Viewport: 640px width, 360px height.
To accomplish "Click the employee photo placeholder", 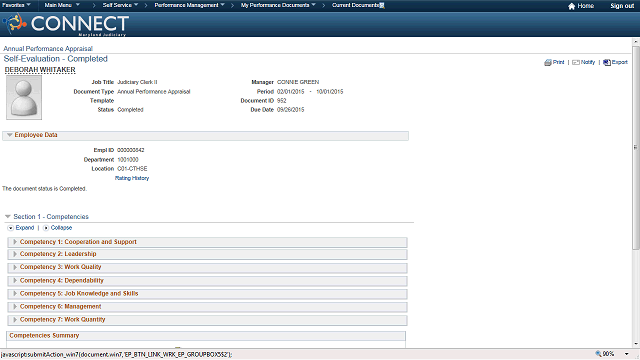I will (x=24, y=98).
